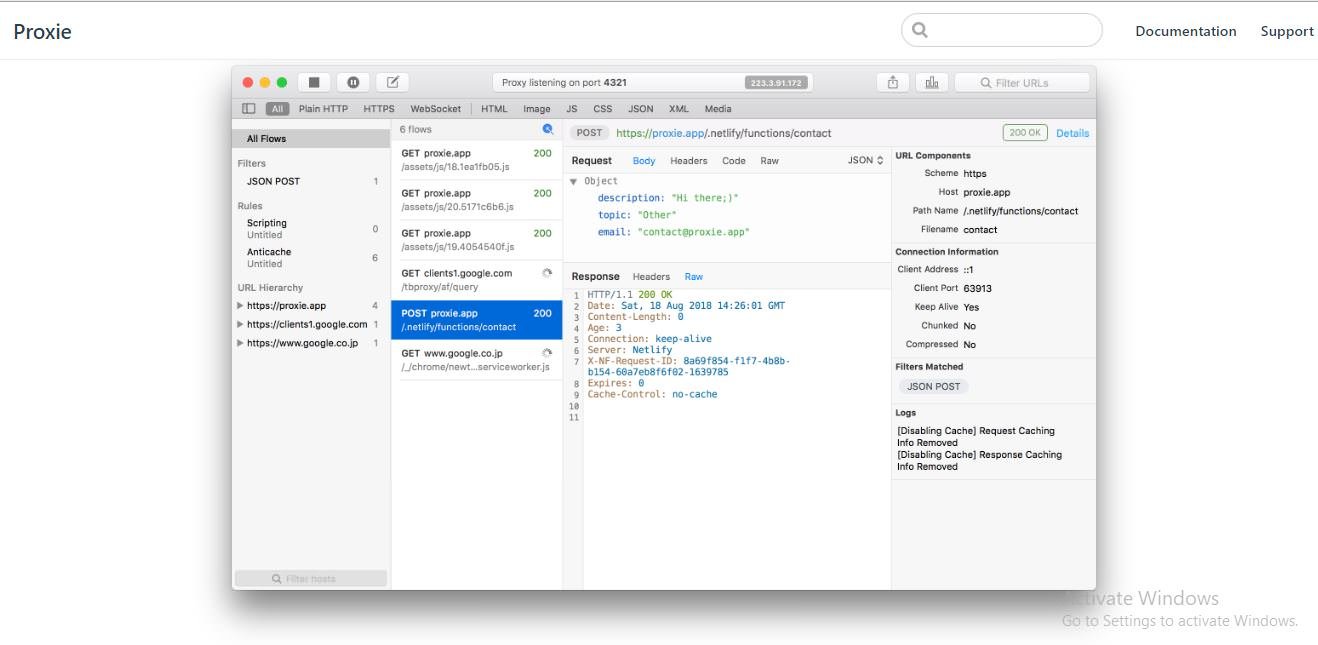1318x645 pixels.
Task: Filter flows by CSS type
Action: tap(603, 109)
